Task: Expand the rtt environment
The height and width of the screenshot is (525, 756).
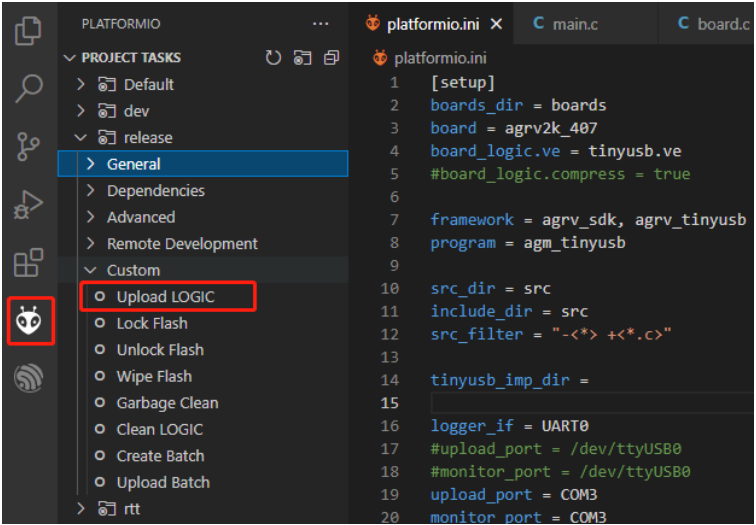Action: click(81, 509)
